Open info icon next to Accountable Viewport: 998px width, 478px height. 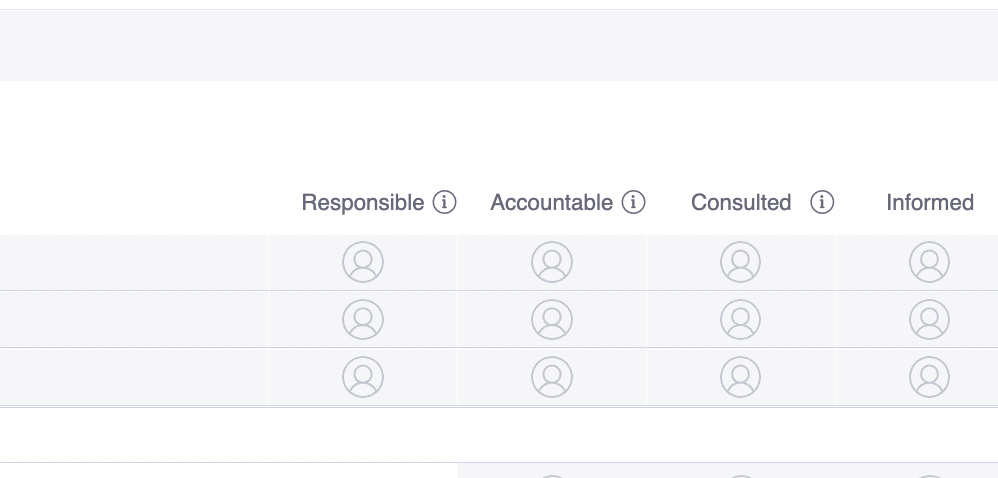point(633,203)
